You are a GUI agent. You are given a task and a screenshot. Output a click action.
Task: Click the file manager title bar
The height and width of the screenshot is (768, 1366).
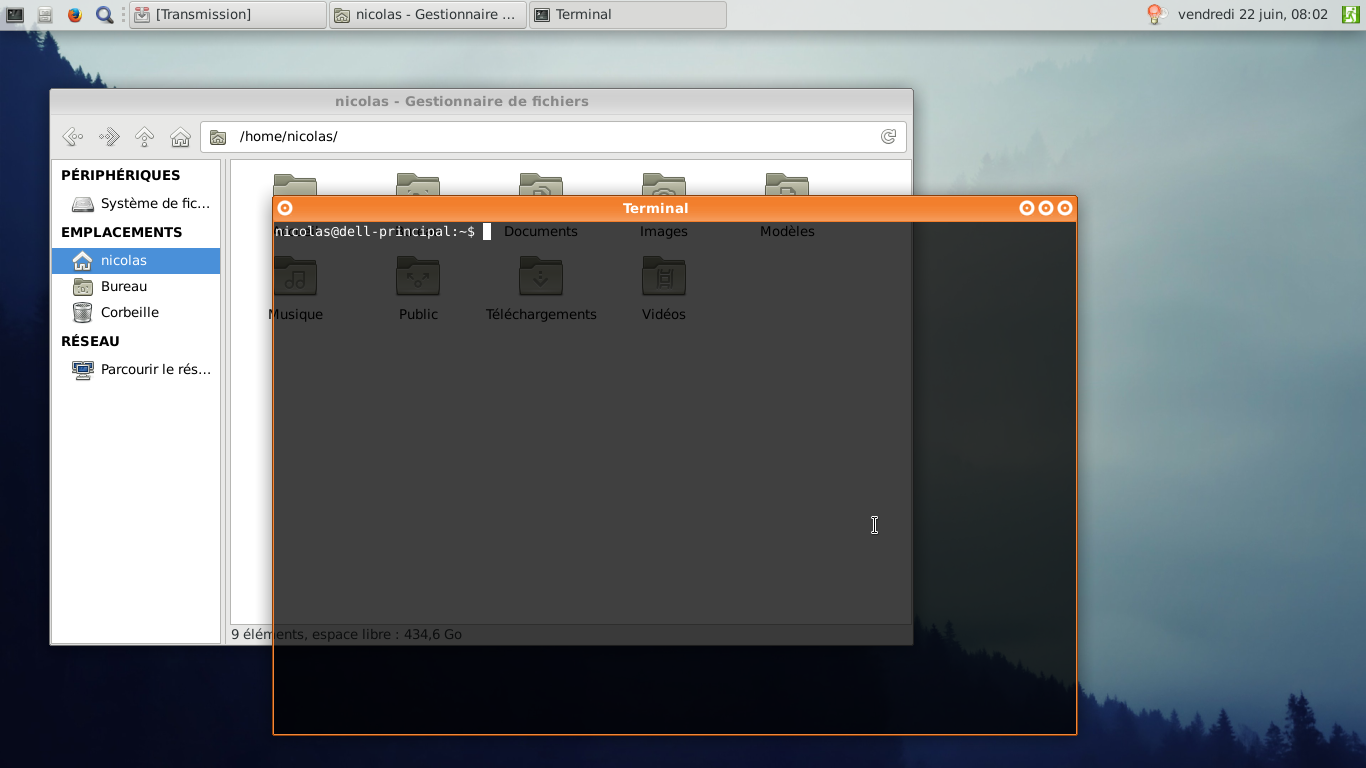[481, 101]
